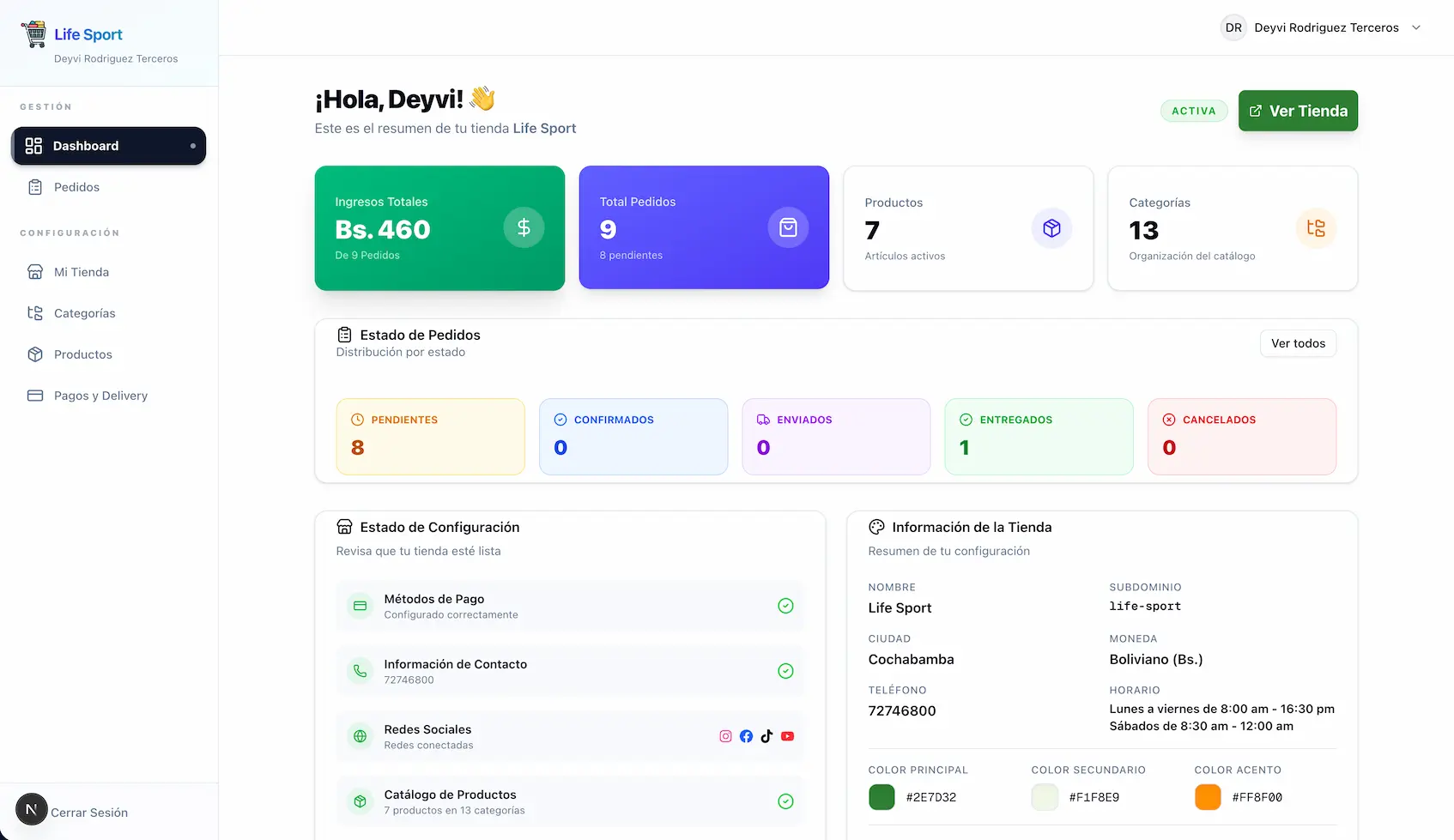Open the Total Pedidos card showing 9
The width and height of the screenshot is (1454, 840).
click(x=704, y=227)
